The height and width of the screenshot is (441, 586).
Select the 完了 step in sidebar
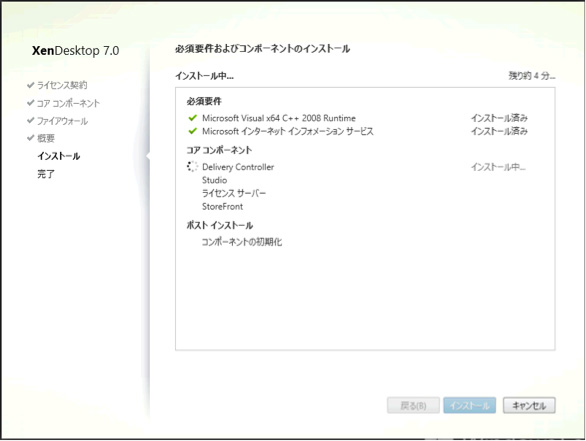pos(46,174)
